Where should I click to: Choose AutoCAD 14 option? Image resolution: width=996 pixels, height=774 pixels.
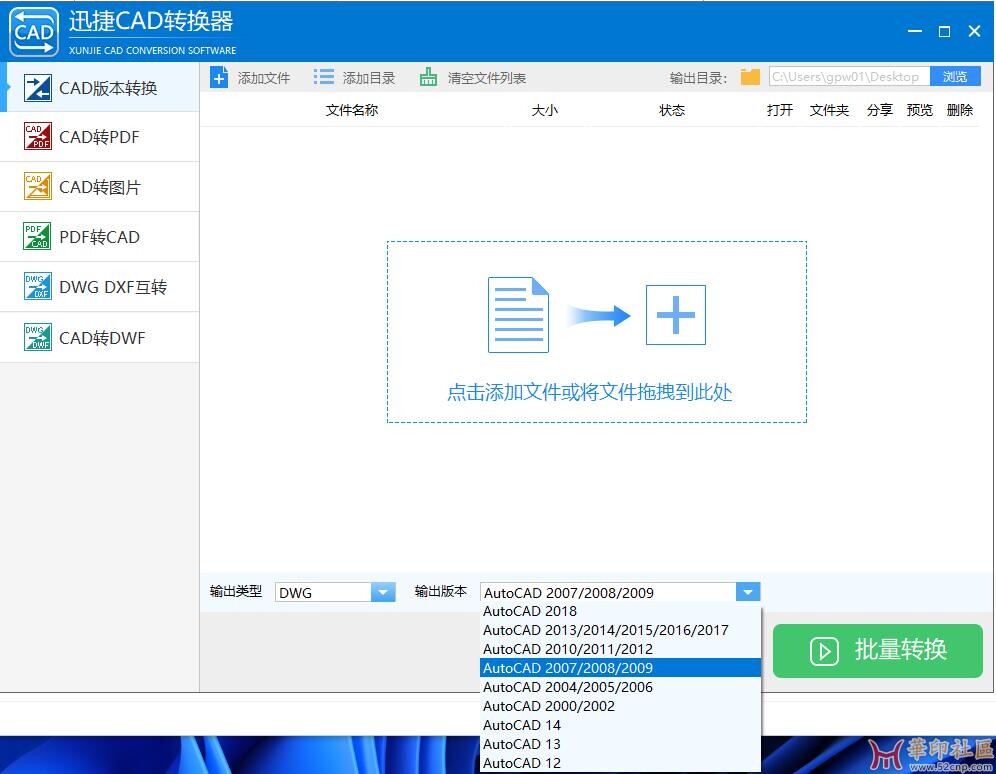coord(620,725)
